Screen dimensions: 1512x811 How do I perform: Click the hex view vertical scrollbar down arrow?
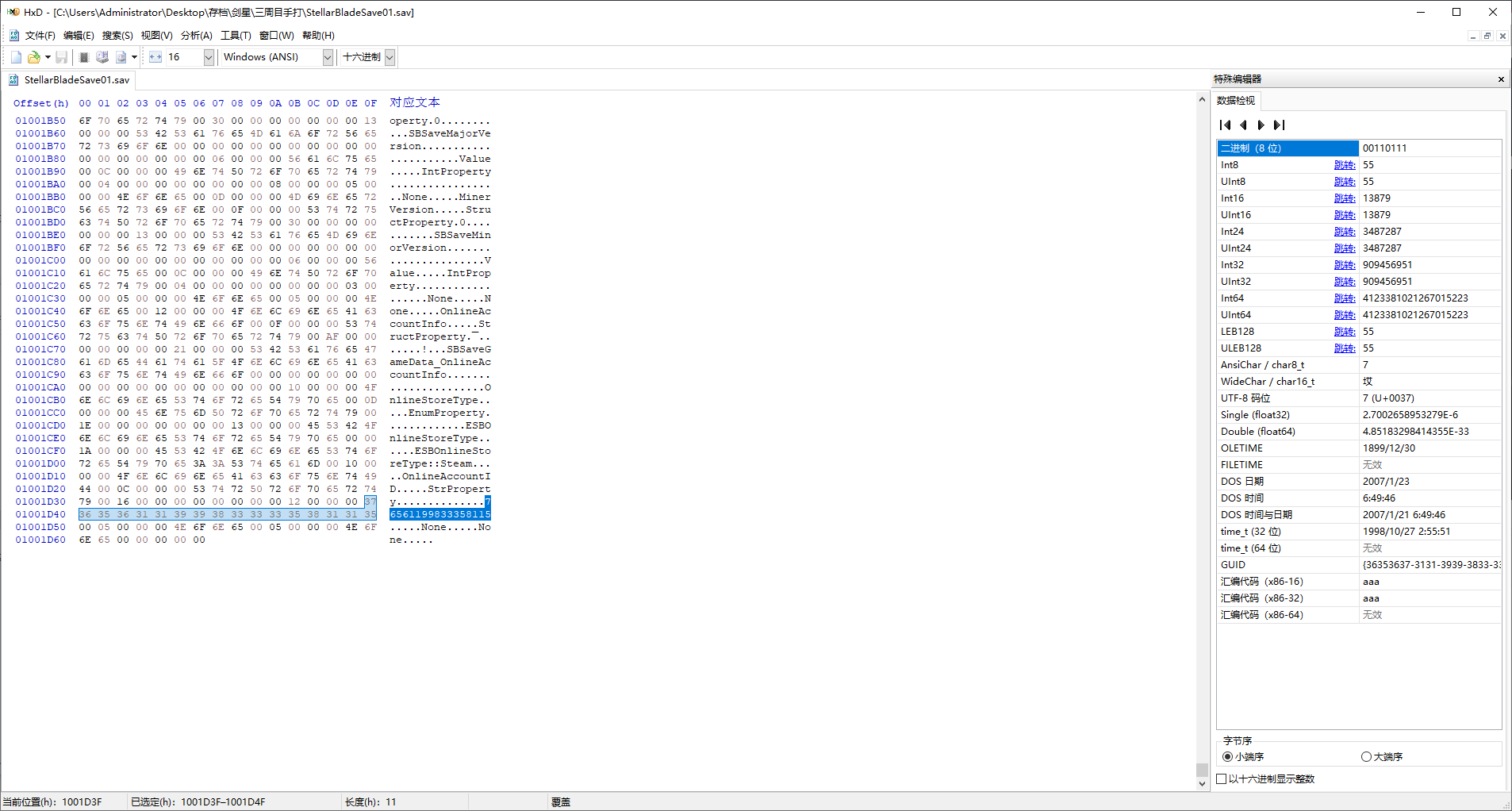point(1202,783)
